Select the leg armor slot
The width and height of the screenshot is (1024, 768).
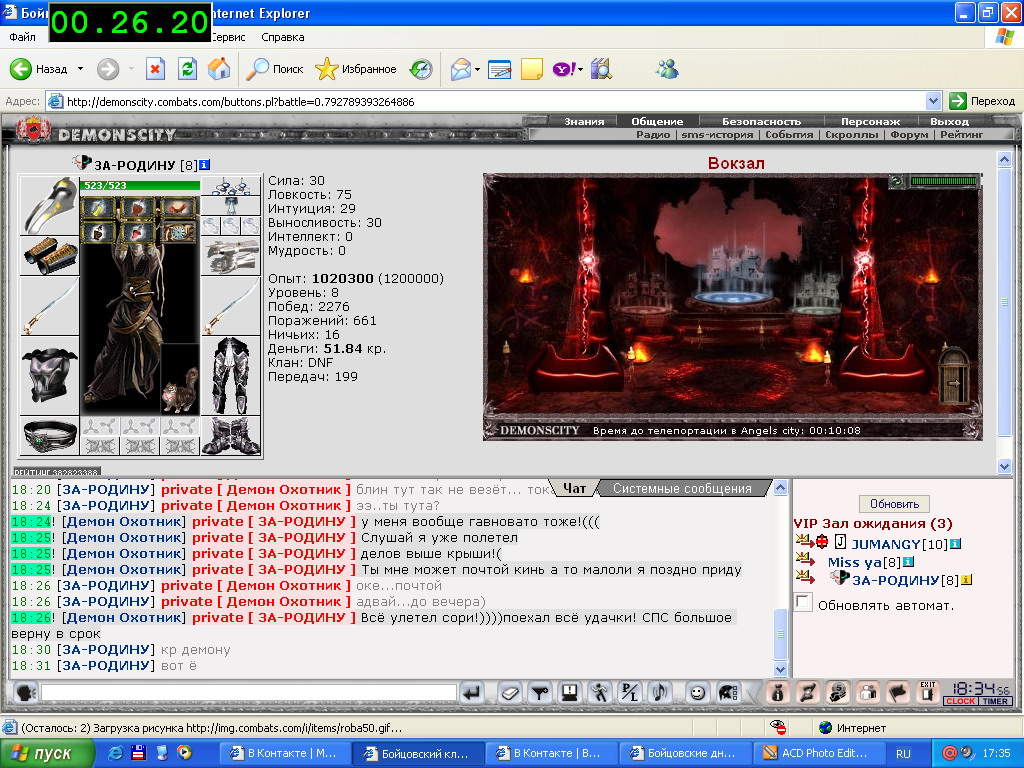(x=231, y=376)
